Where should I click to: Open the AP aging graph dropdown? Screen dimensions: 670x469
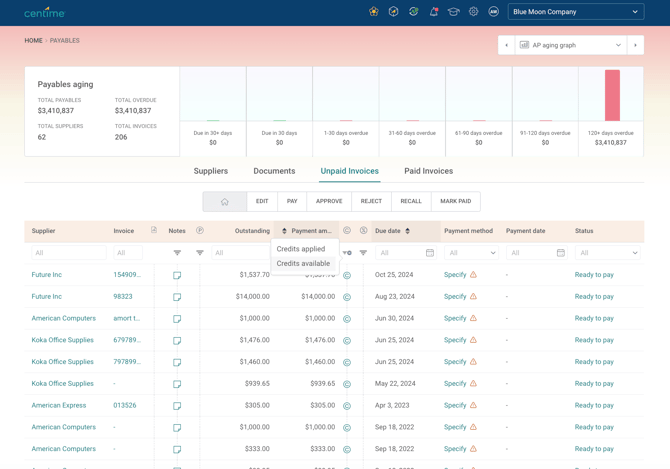pos(570,45)
